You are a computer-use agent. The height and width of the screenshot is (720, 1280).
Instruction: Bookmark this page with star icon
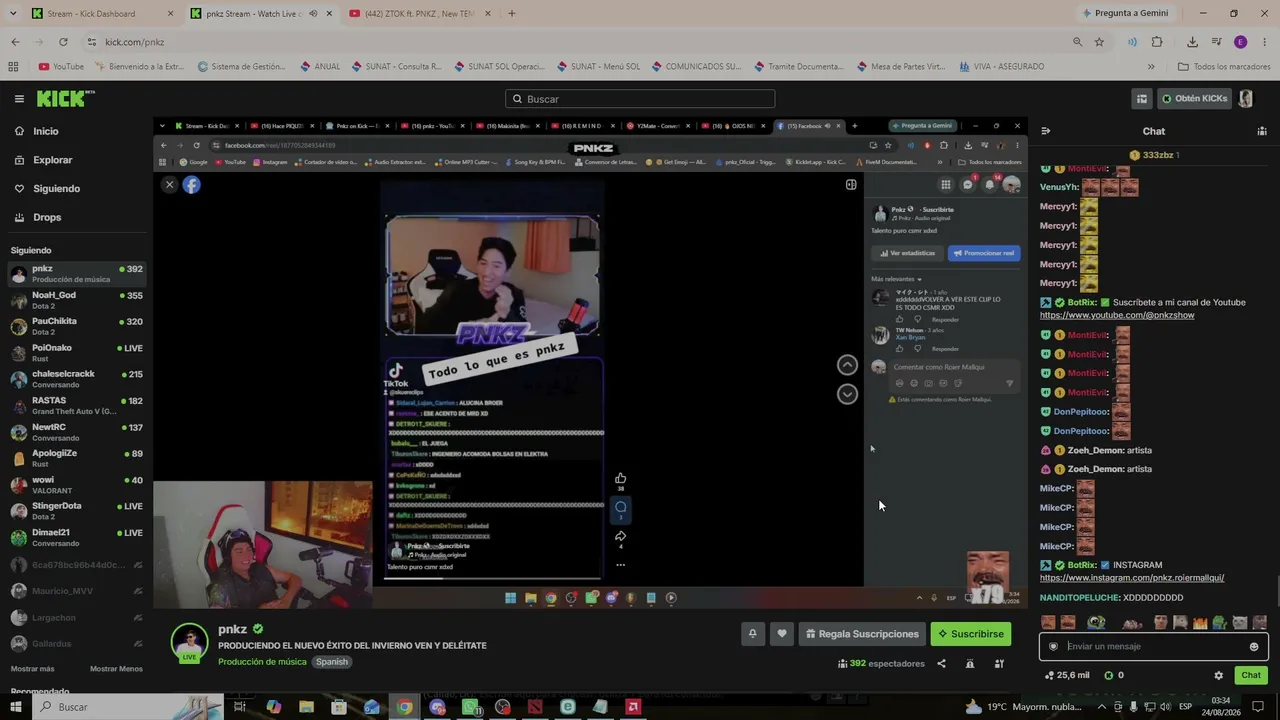click(1099, 42)
